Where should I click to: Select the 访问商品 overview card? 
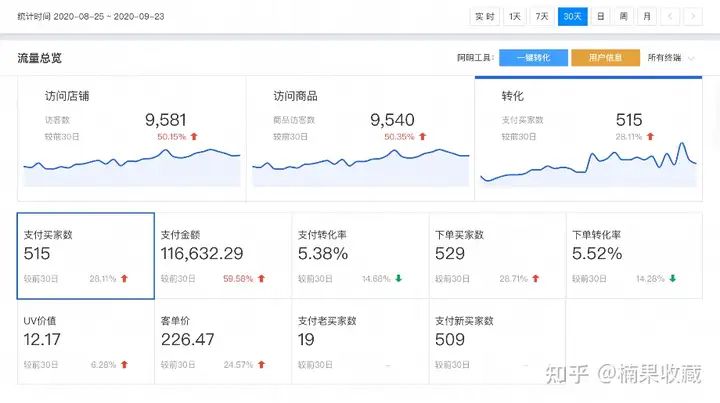(360, 139)
